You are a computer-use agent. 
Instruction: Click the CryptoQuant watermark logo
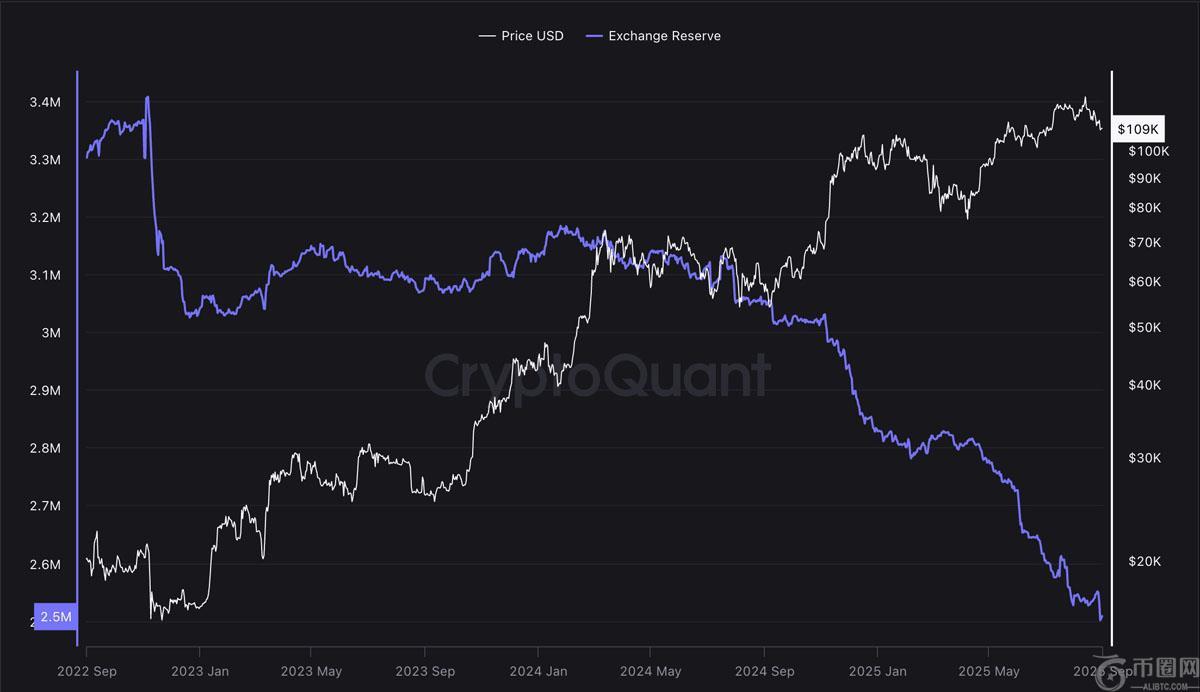point(598,376)
